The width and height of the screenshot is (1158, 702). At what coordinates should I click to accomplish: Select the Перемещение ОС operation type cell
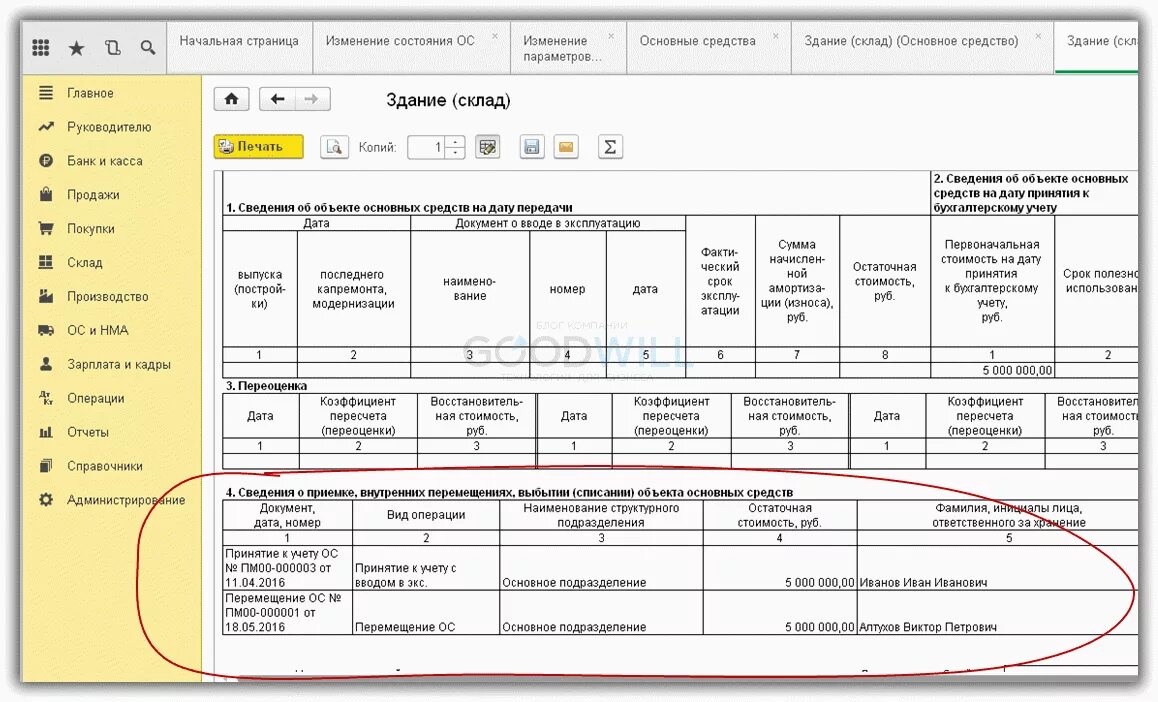[426, 612]
